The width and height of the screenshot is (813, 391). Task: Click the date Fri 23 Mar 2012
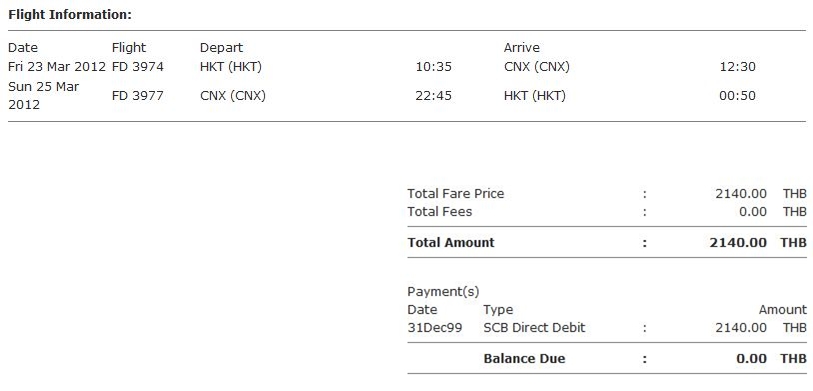[x=57, y=67]
